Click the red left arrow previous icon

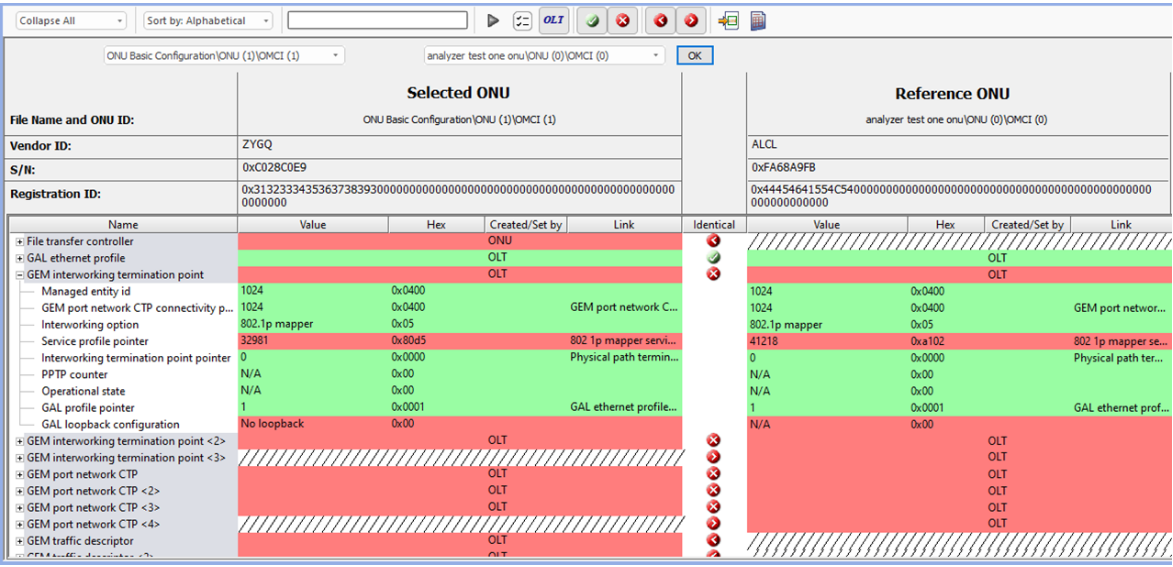(661, 20)
